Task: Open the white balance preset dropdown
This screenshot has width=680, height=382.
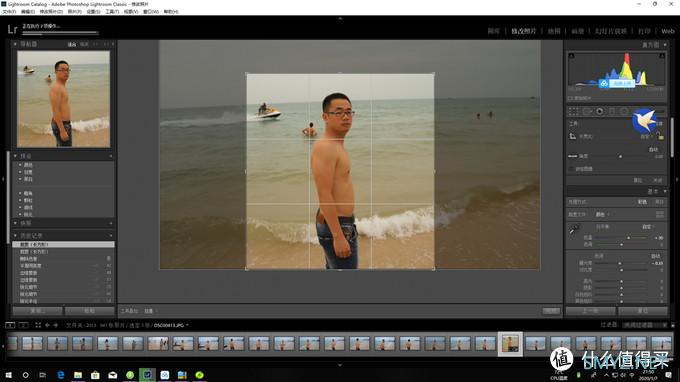Action: tap(647, 227)
